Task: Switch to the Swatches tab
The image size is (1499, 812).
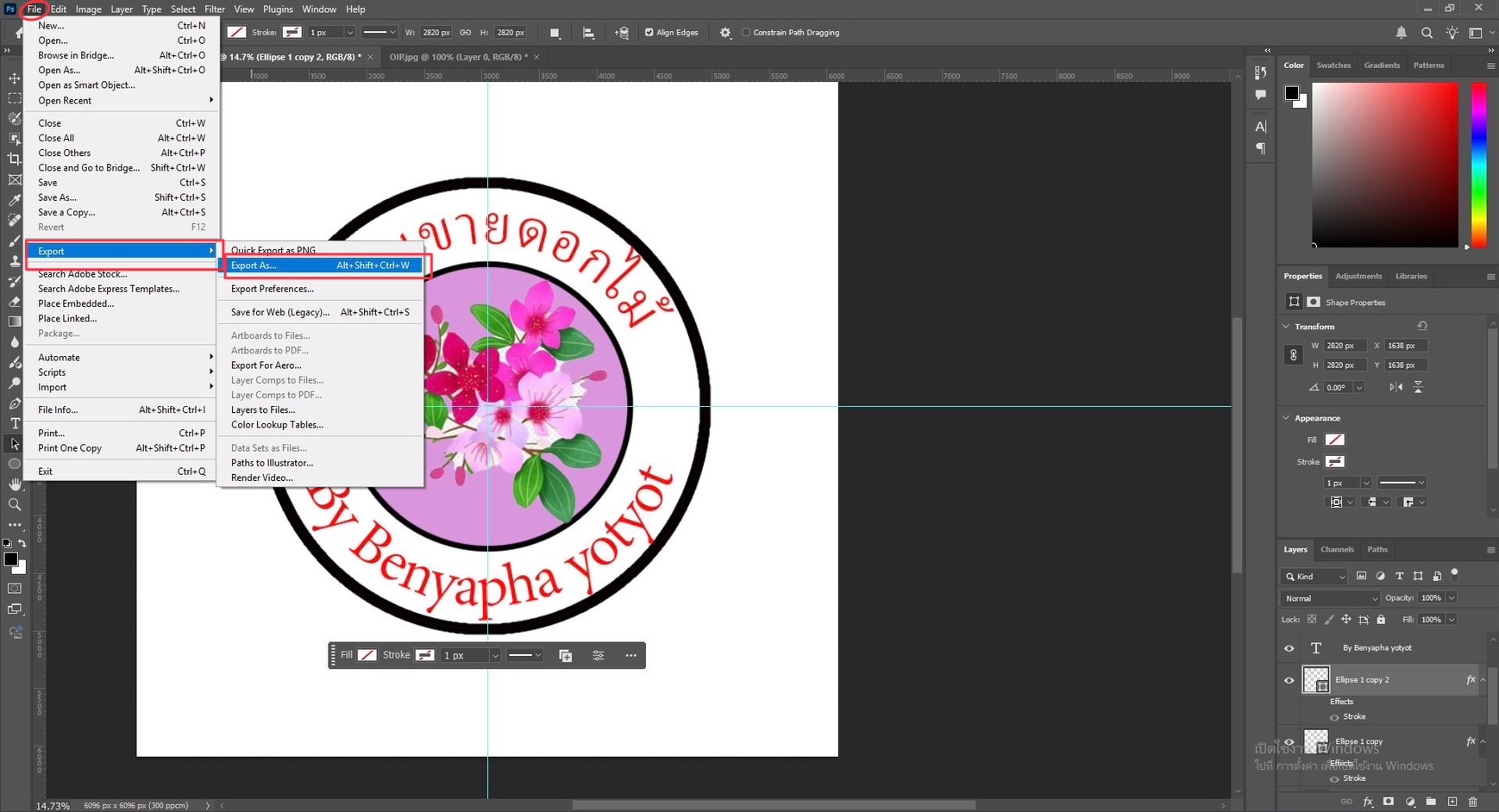Action: coord(1333,66)
